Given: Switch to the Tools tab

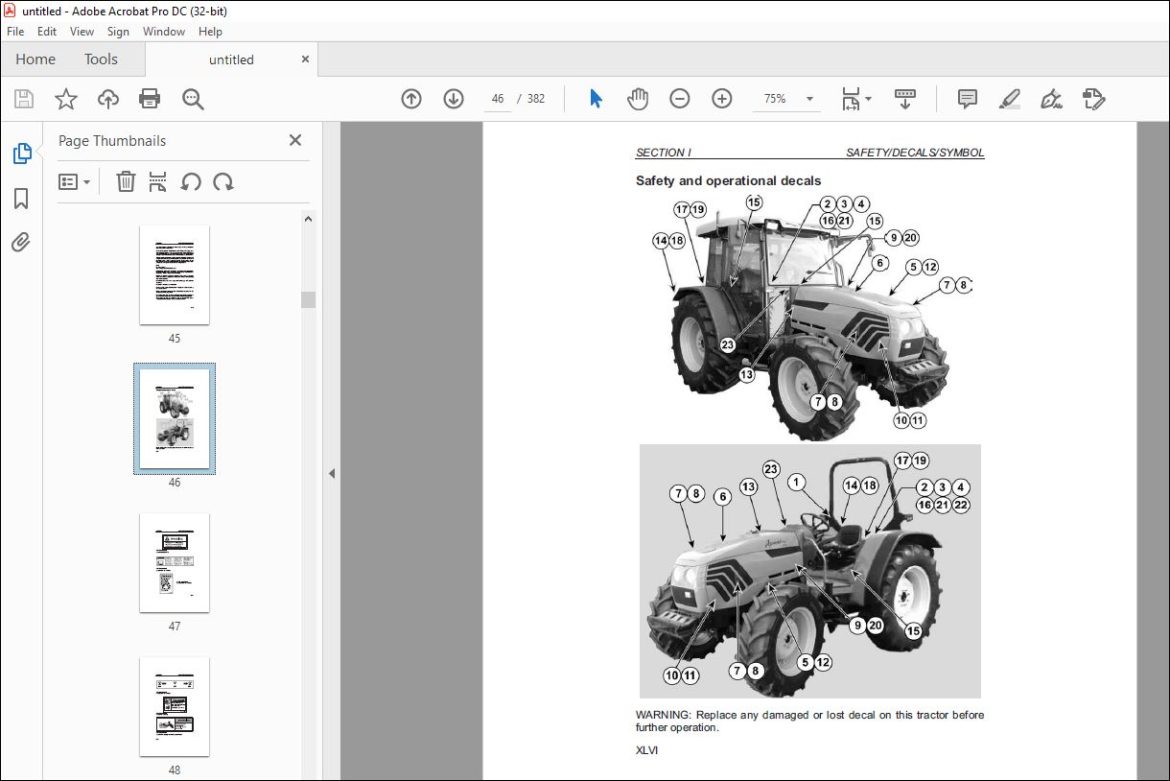Looking at the screenshot, I should coord(100,59).
